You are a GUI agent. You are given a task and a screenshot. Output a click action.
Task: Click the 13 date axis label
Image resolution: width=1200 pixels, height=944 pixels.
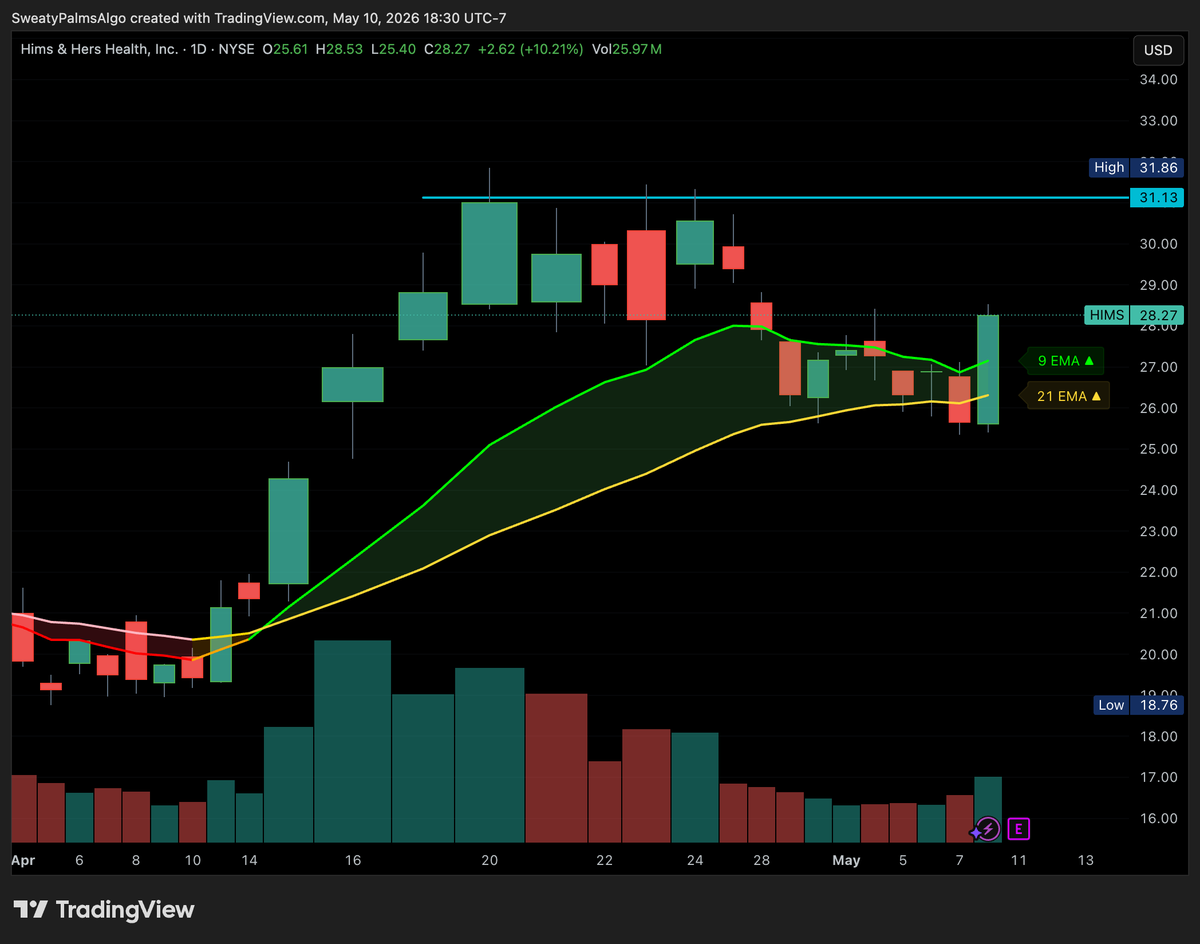(x=1084, y=860)
